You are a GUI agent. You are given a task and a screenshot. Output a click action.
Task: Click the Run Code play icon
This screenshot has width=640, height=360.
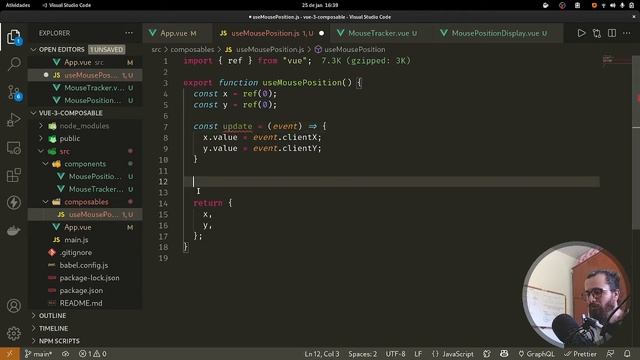[x=581, y=33]
